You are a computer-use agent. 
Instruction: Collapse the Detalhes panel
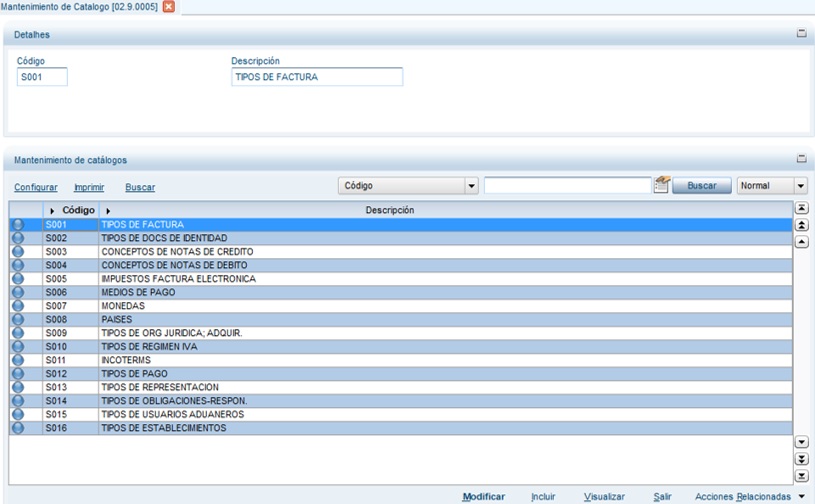(x=801, y=33)
